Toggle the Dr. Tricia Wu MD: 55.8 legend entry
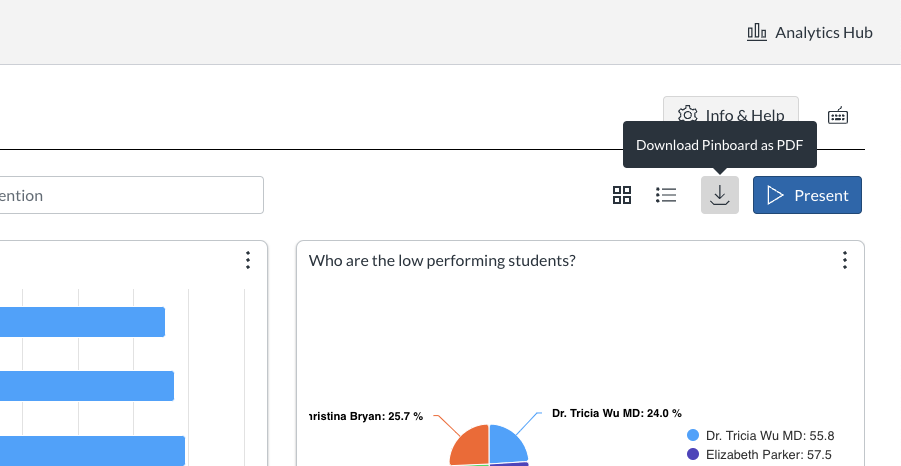901x466 pixels. pos(760,435)
